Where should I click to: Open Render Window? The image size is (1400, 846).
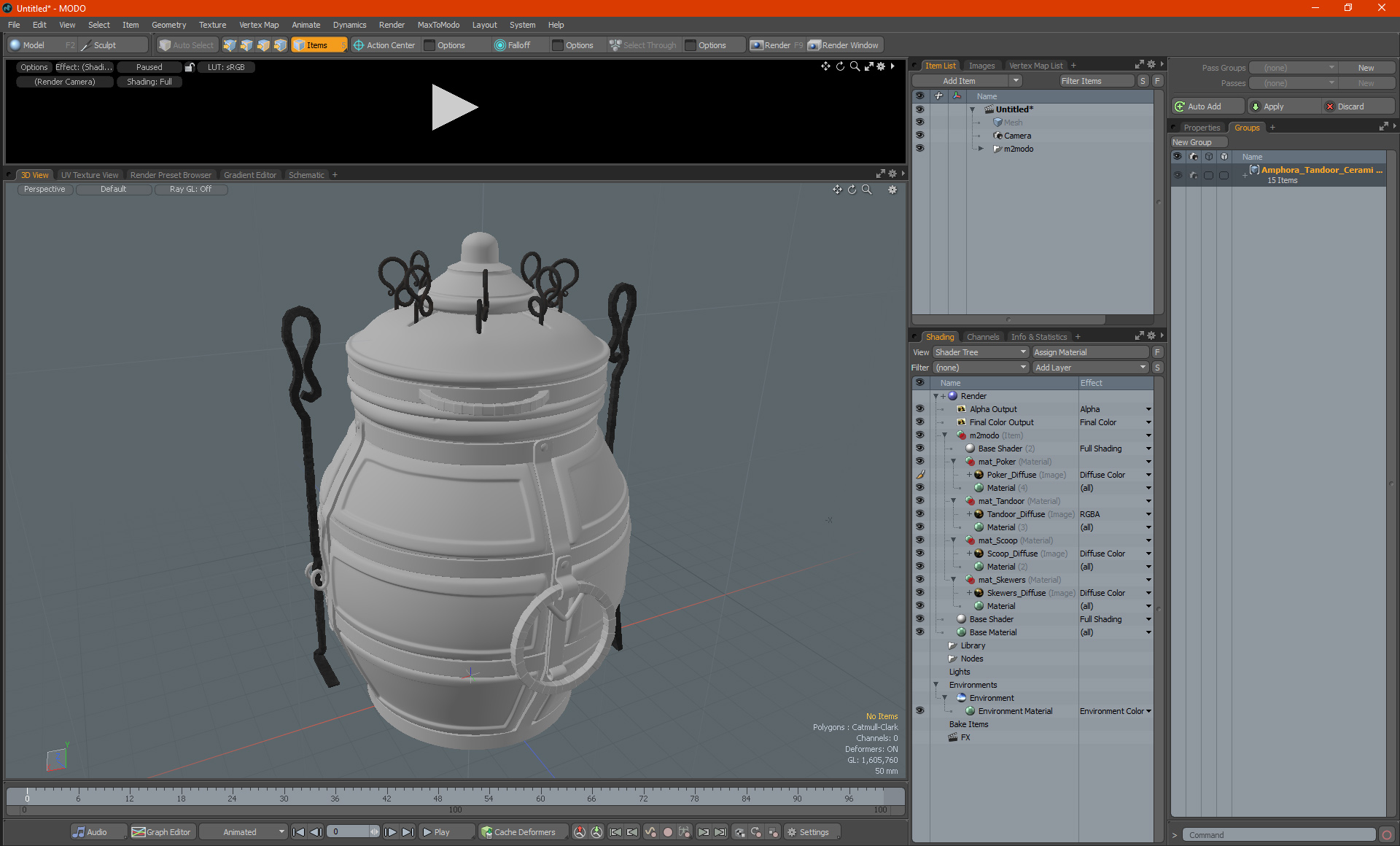(x=844, y=45)
